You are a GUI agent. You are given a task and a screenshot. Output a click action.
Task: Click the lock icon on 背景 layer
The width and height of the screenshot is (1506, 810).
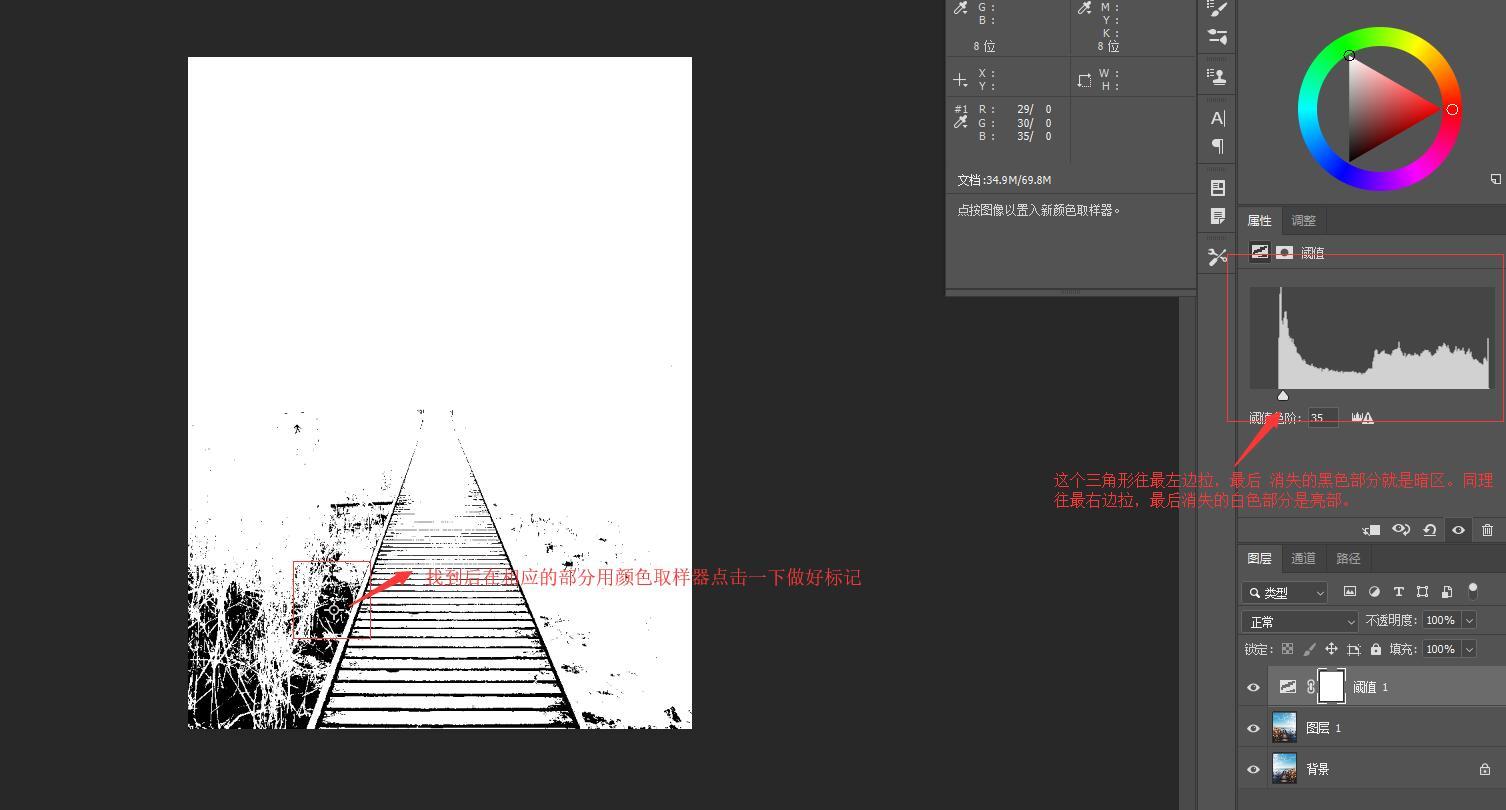pos(1485,769)
